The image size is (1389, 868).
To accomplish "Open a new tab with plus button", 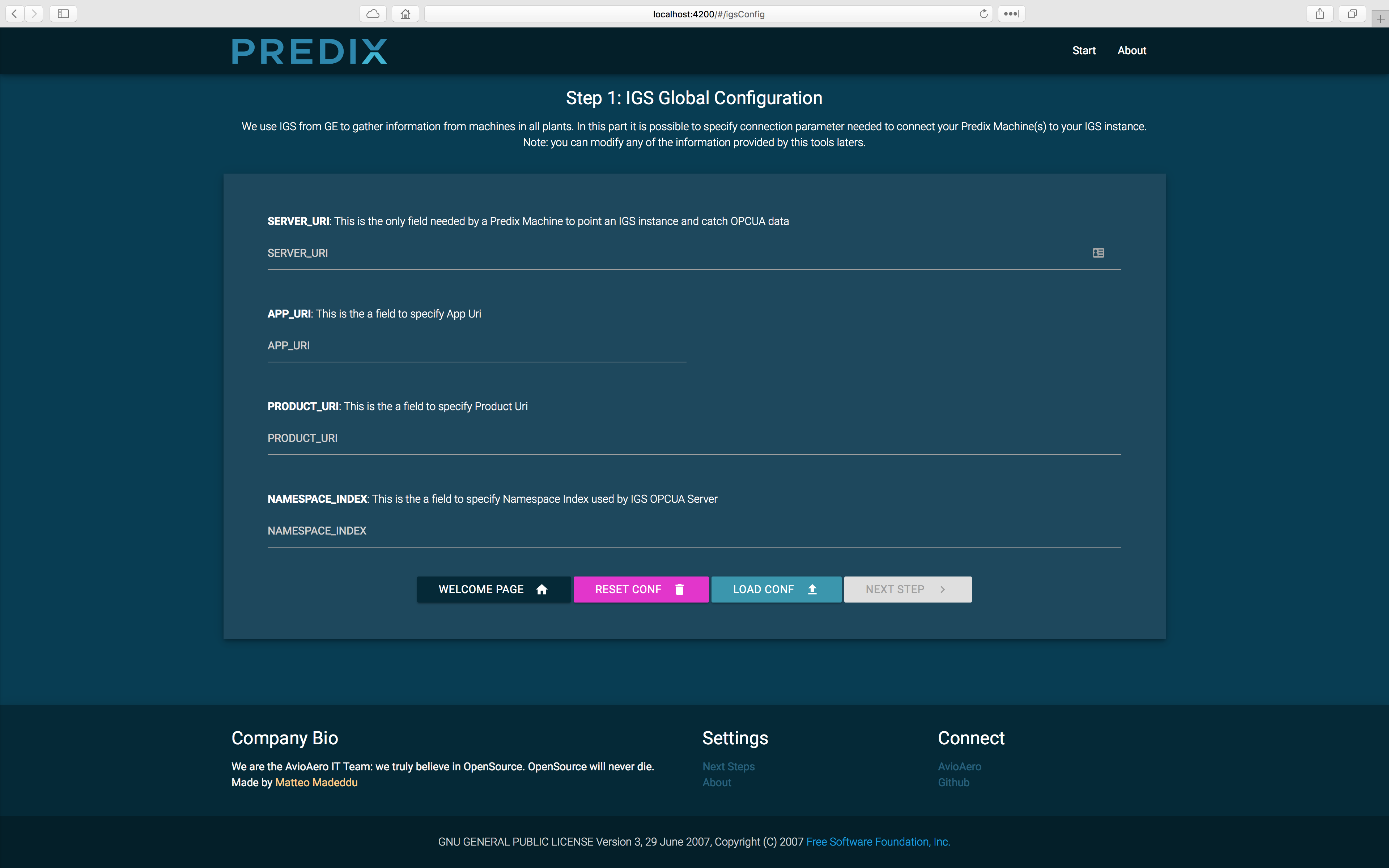I will pyautogui.click(x=1380, y=20).
